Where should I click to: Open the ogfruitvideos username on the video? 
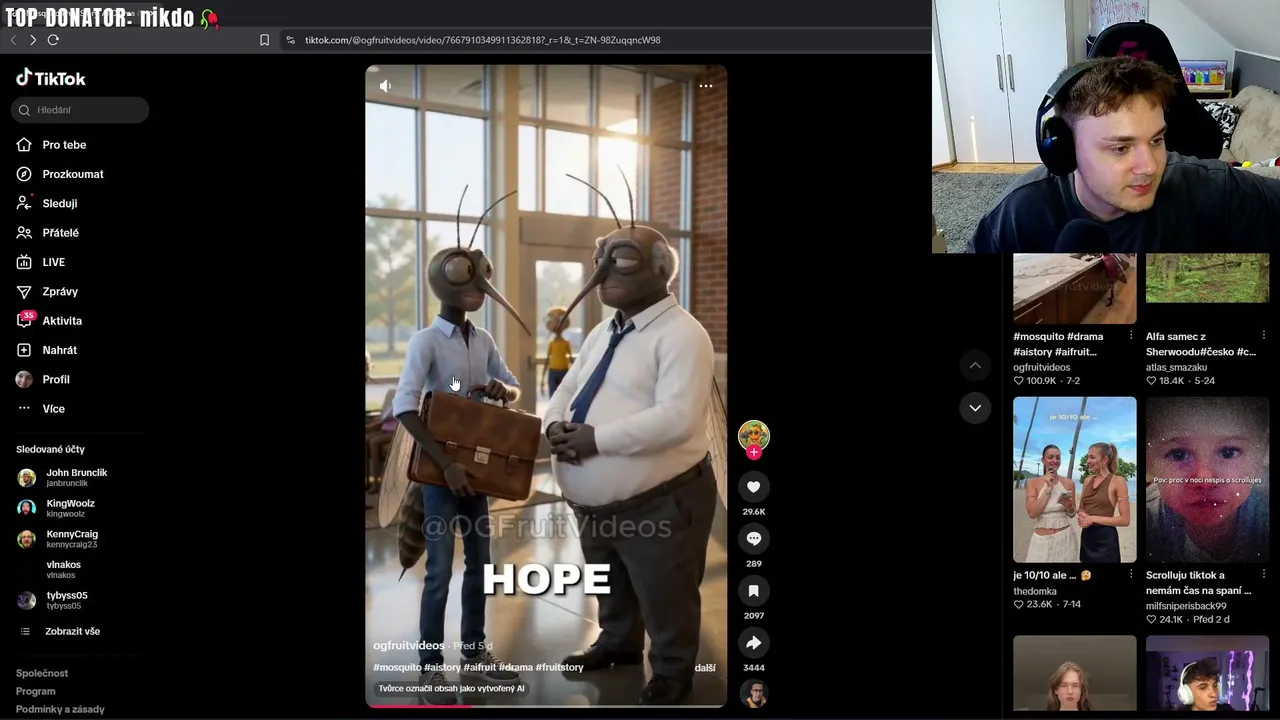coord(408,646)
